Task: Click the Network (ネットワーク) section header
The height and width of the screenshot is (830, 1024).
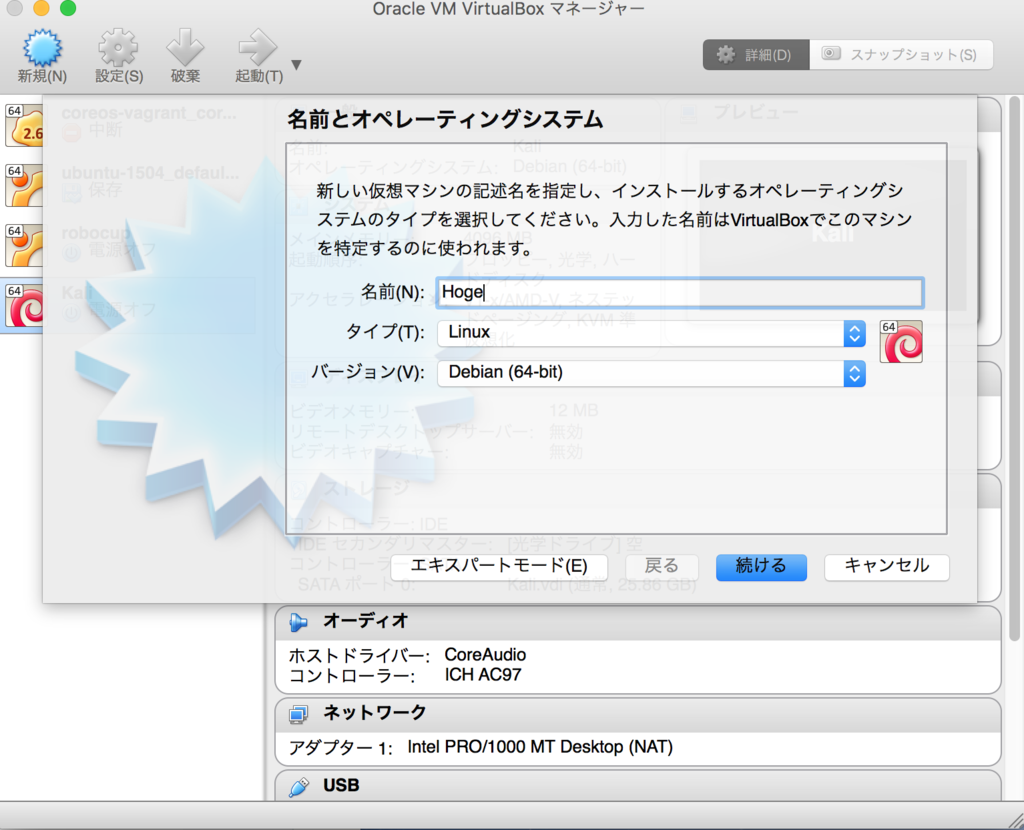Action: click(638, 714)
